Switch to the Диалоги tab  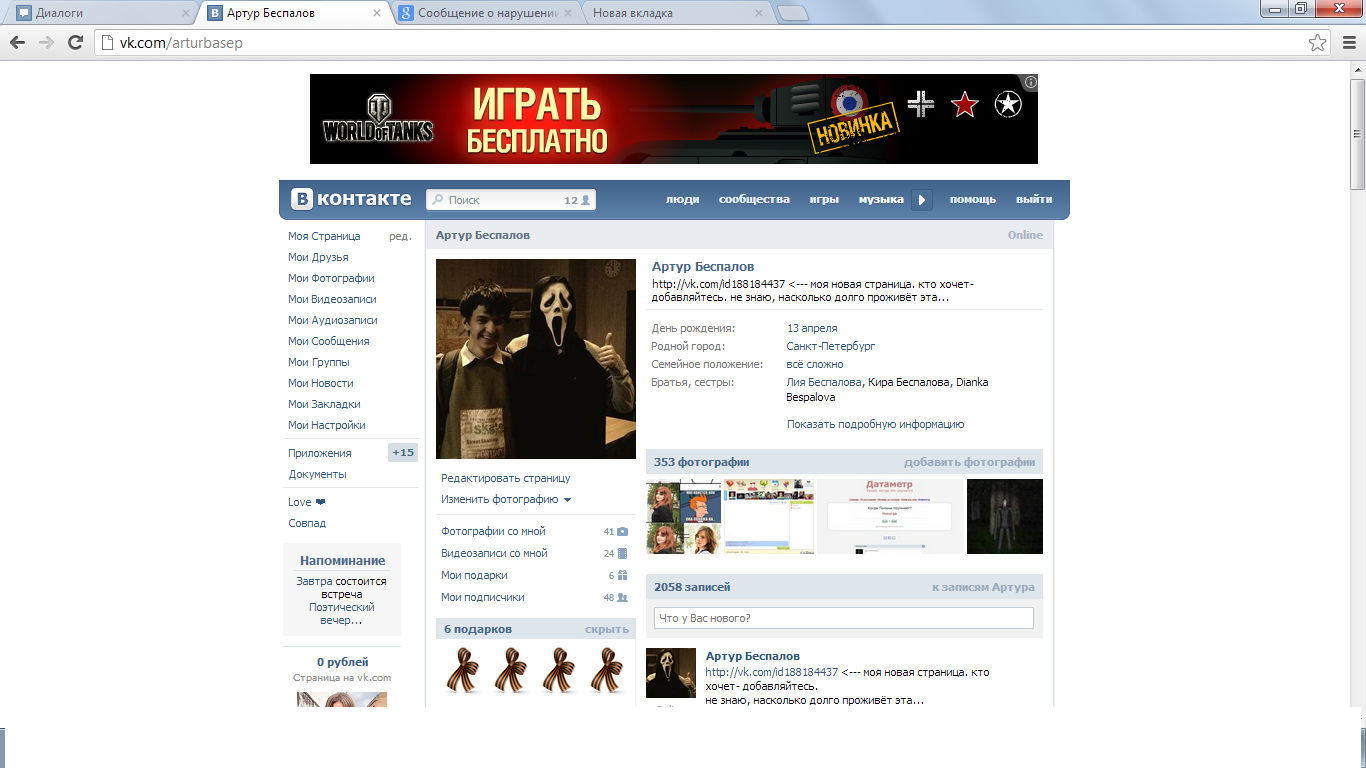(x=100, y=13)
